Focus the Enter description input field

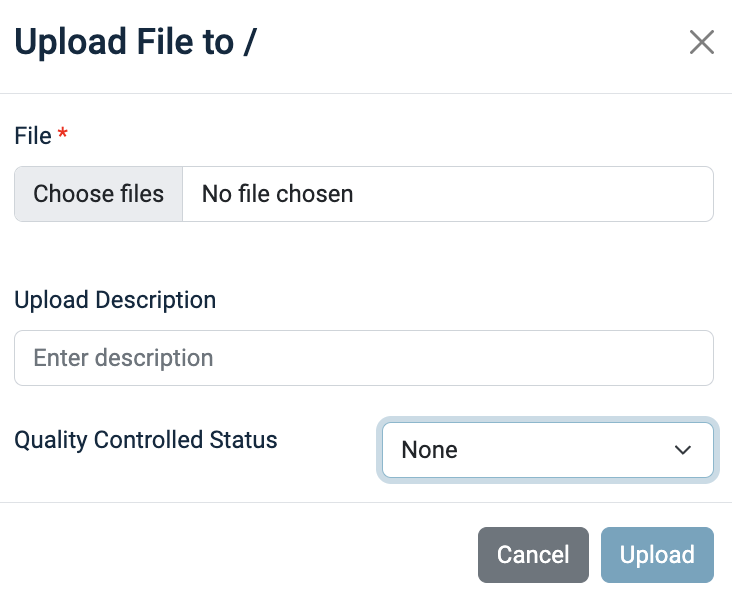point(363,358)
